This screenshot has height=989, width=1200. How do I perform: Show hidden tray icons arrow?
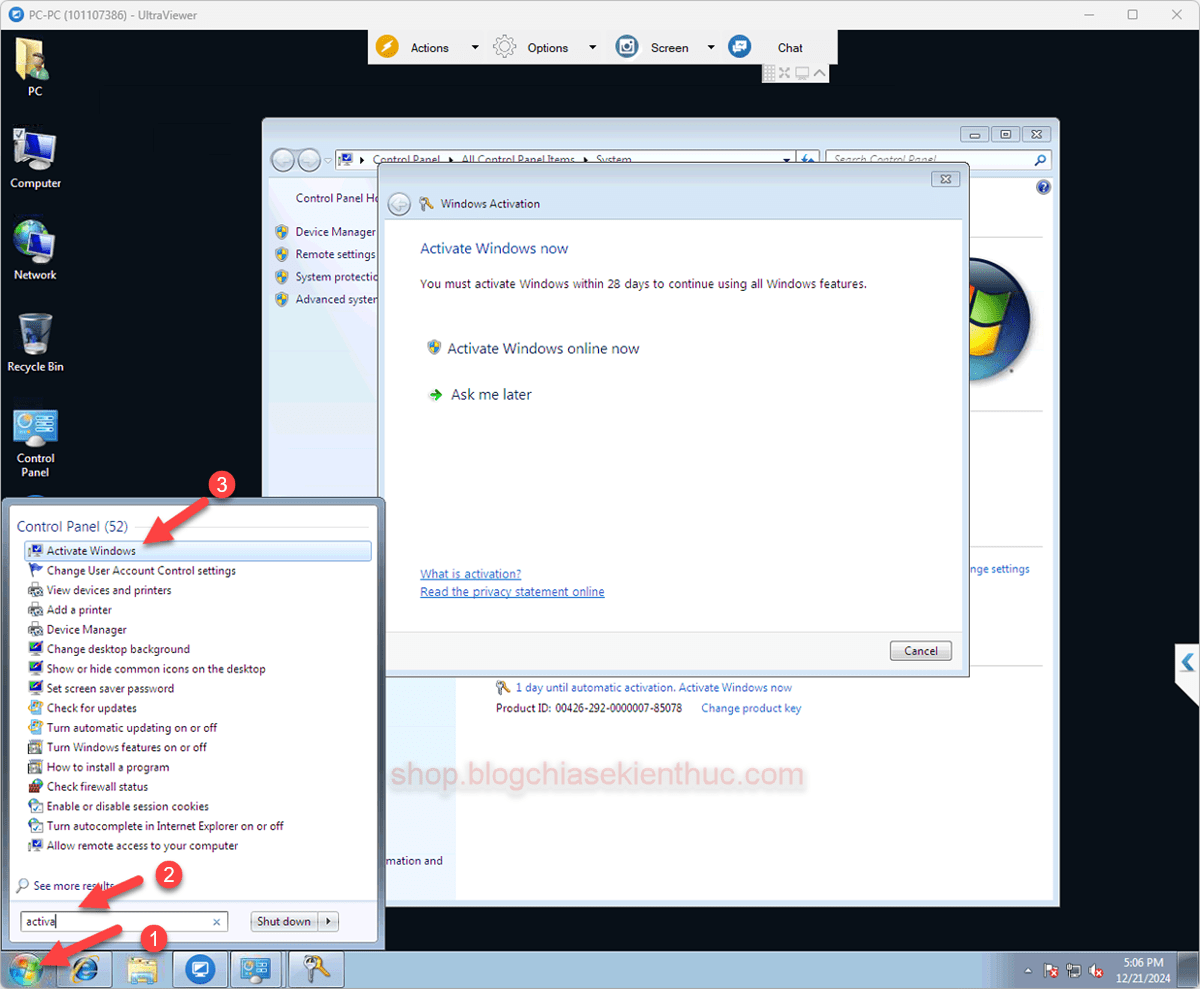coord(1028,971)
